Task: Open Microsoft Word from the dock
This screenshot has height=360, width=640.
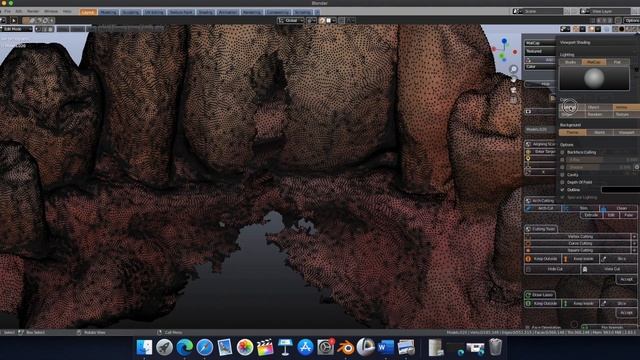Action: [386, 348]
